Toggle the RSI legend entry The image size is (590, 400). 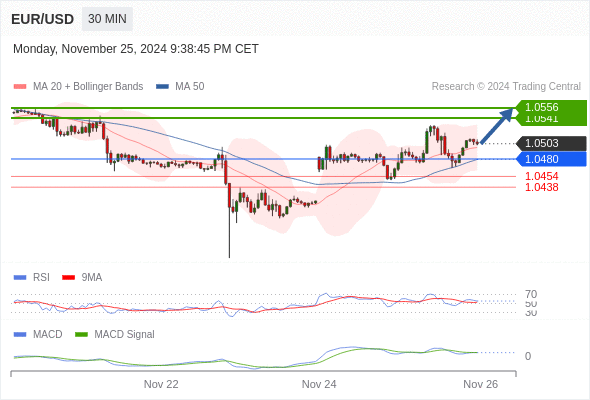click(x=32, y=277)
